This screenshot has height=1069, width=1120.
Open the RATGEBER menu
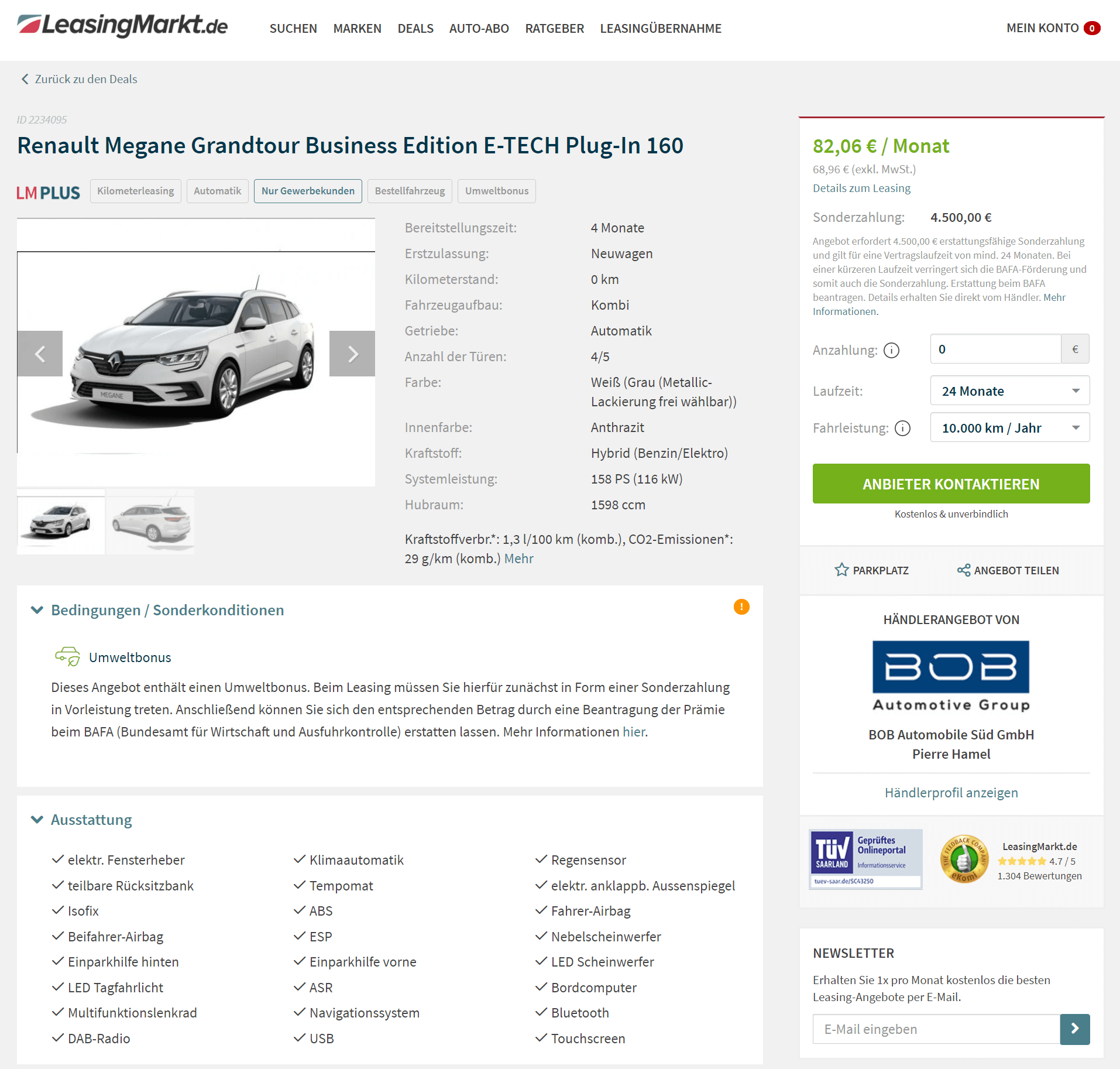554,28
